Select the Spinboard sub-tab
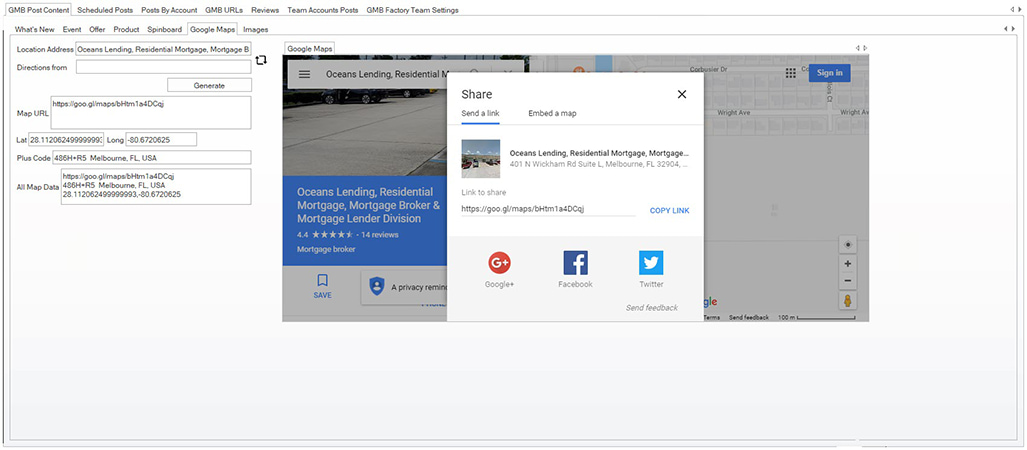Image resolution: width=1027 pixels, height=450 pixels. click(x=165, y=30)
